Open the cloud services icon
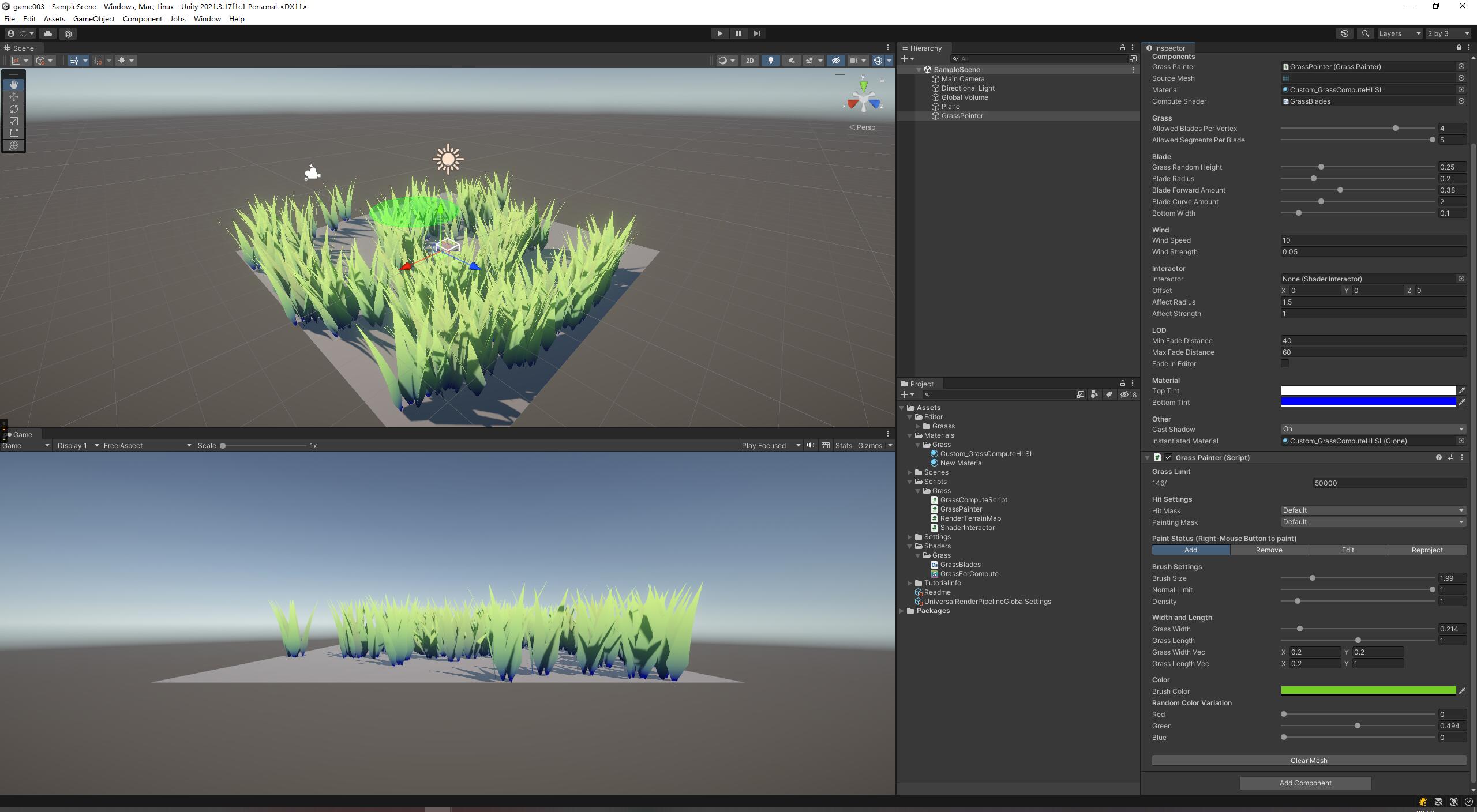 point(48,33)
